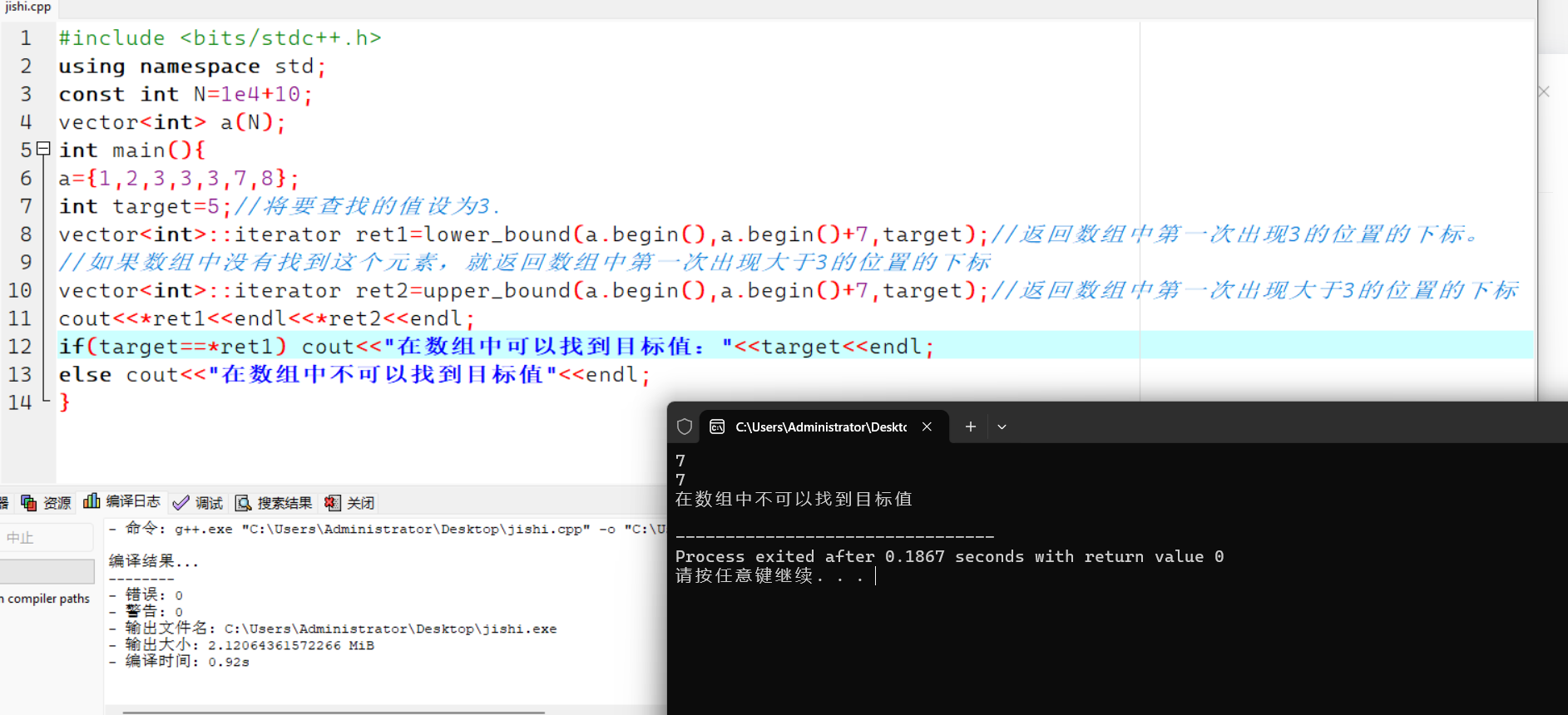Click the compile log horizontal scrollbar

coord(333,712)
